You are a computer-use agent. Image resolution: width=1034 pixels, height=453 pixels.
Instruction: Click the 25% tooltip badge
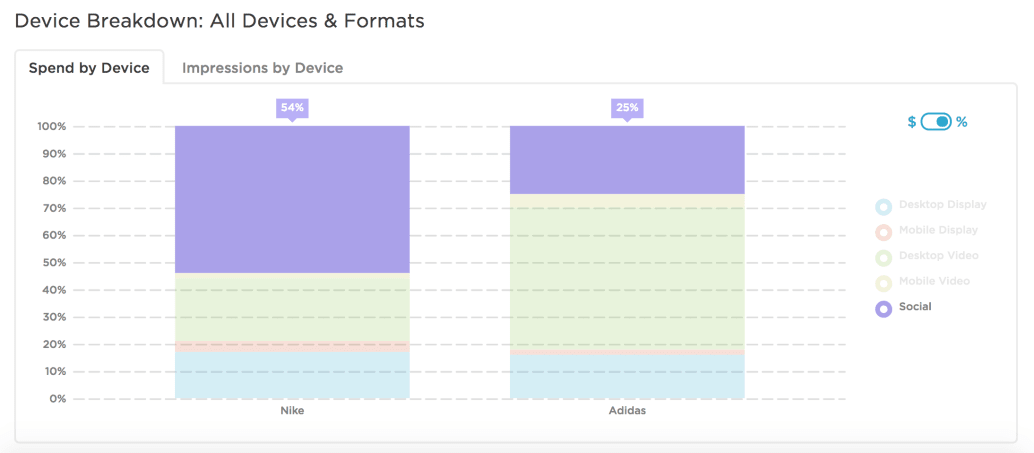[x=627, y=107]
